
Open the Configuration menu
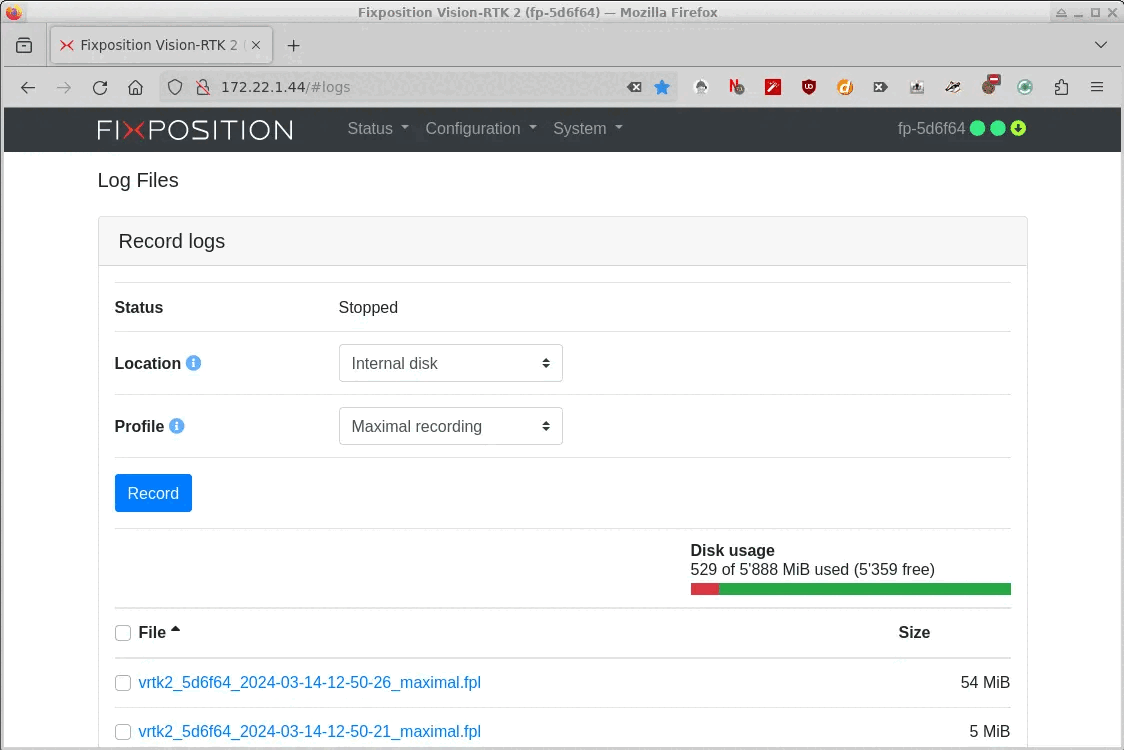click(x=480, y=128)
